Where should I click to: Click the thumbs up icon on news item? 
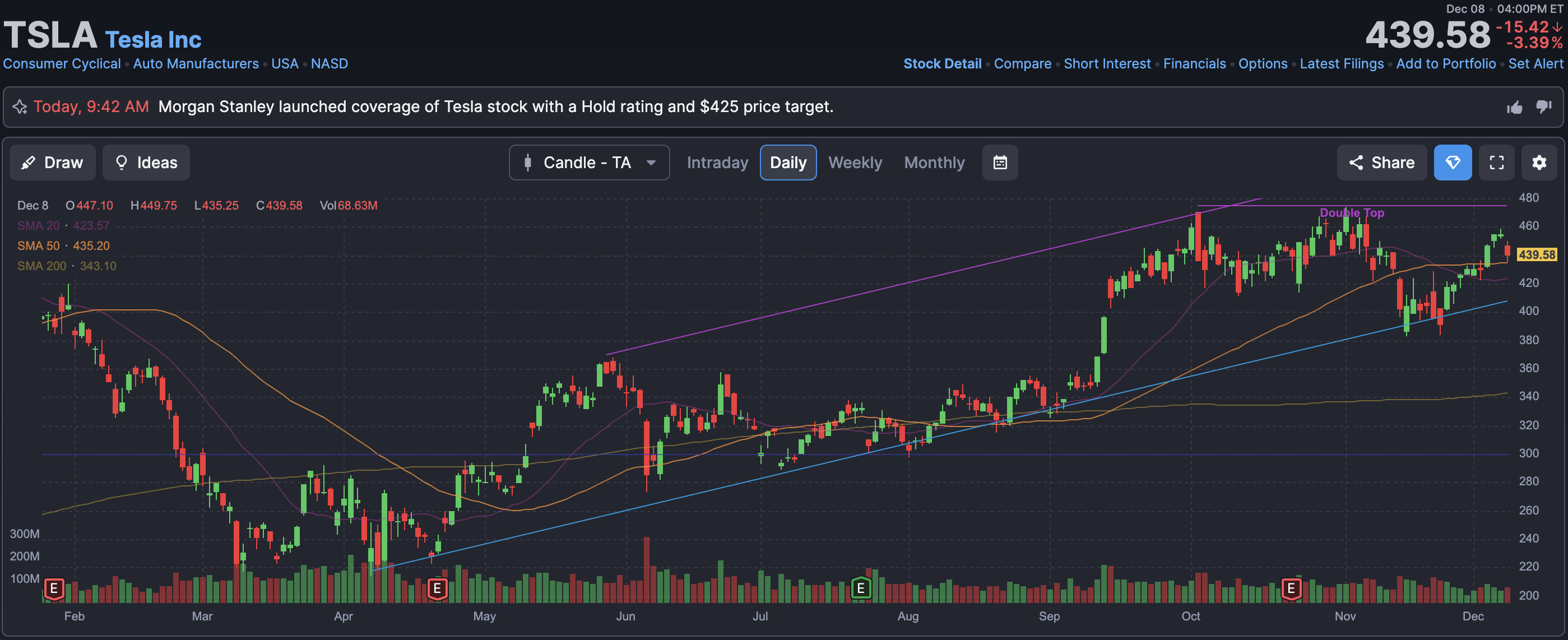[1514, 107]
